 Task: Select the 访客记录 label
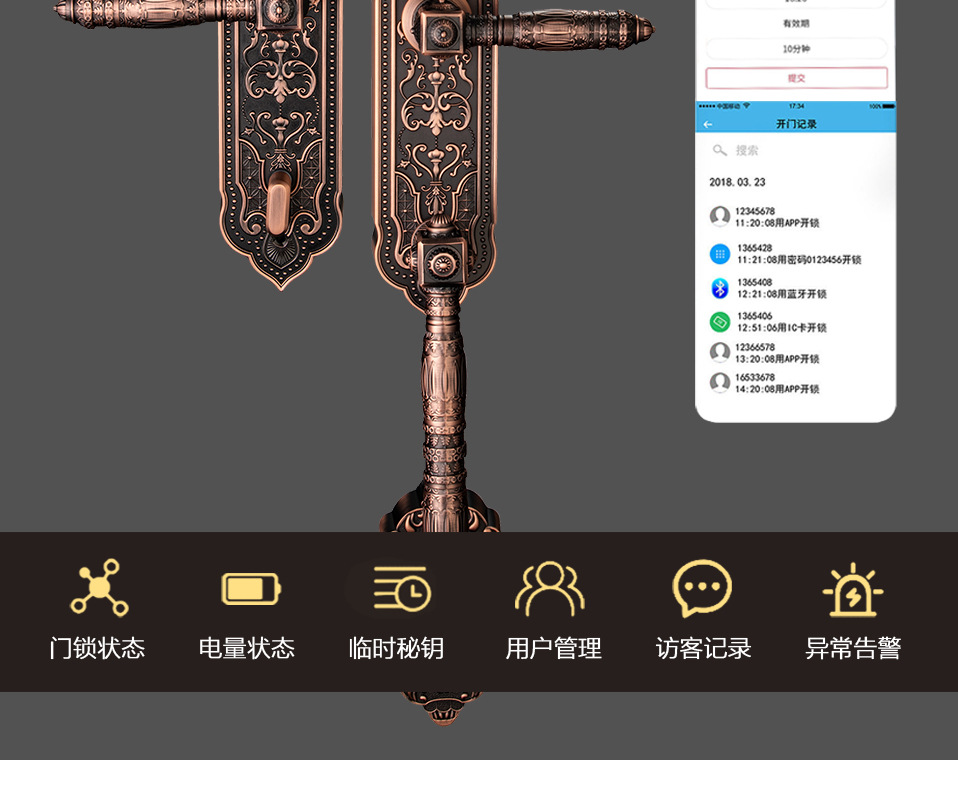click(703, 648)
